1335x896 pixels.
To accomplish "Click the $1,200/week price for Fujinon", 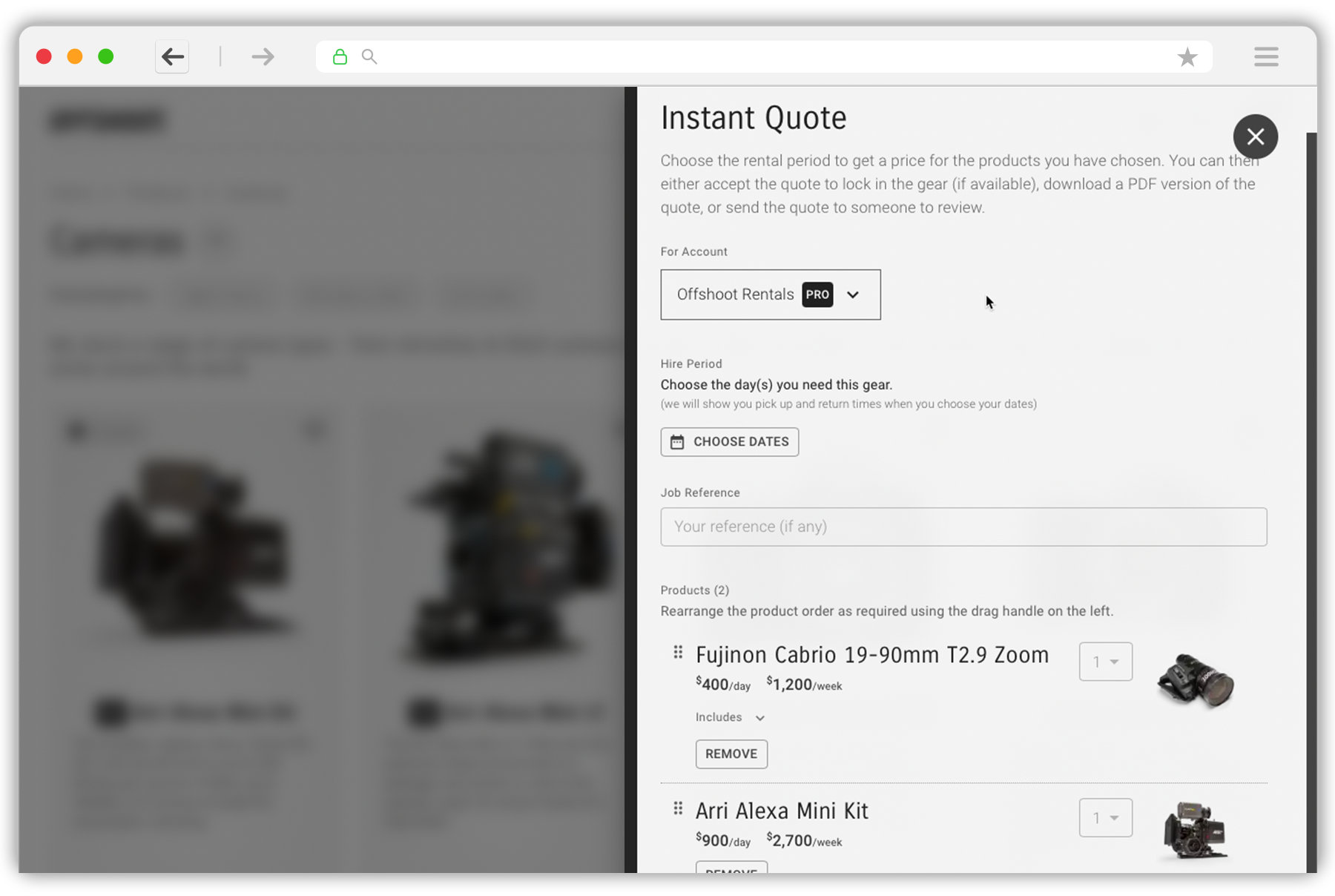I will pyautogui.click(x=804, y=685).
